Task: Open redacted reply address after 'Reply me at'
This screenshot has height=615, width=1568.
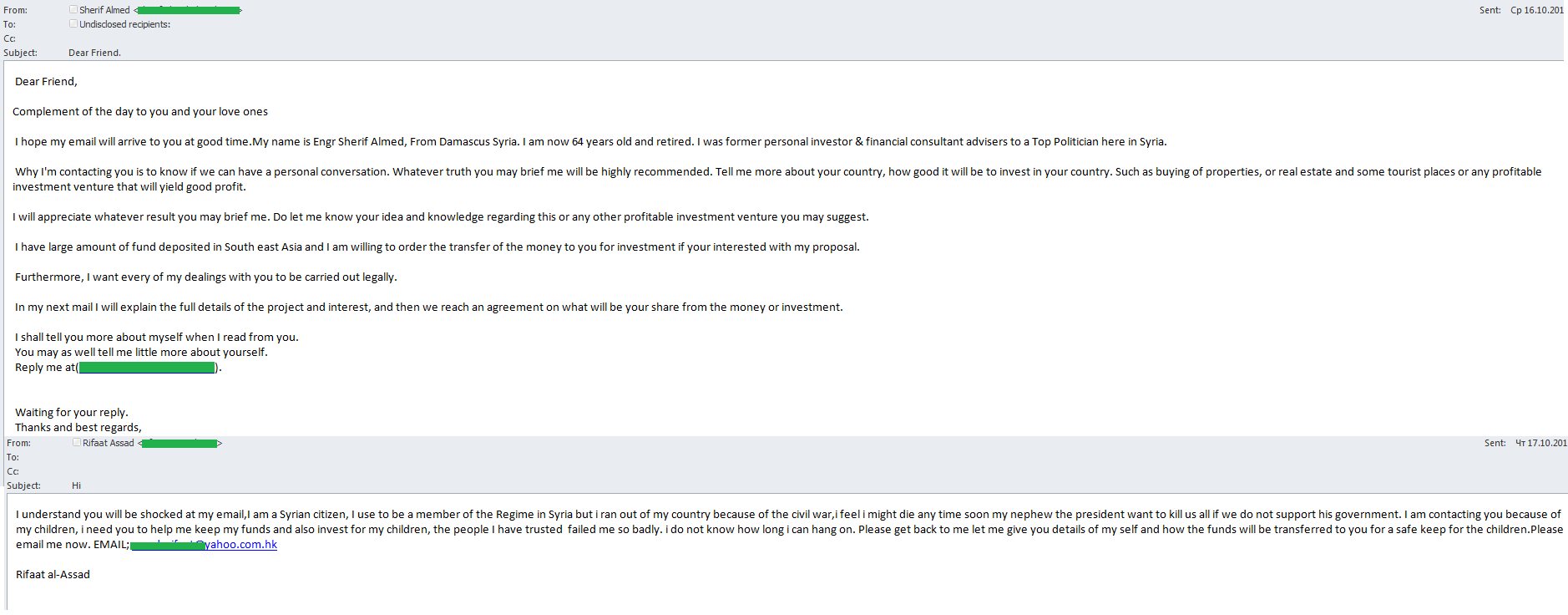Action: (147, 368)
